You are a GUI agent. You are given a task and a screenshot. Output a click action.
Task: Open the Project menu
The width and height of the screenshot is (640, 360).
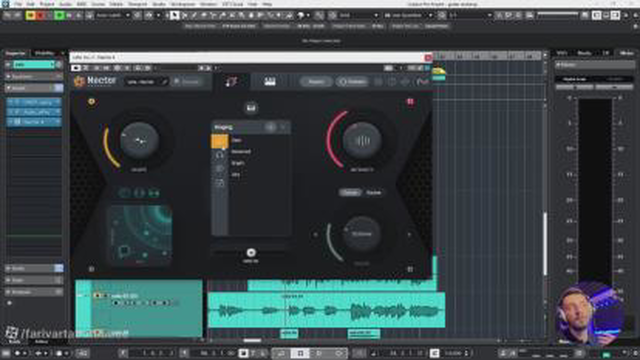[47, 4]
